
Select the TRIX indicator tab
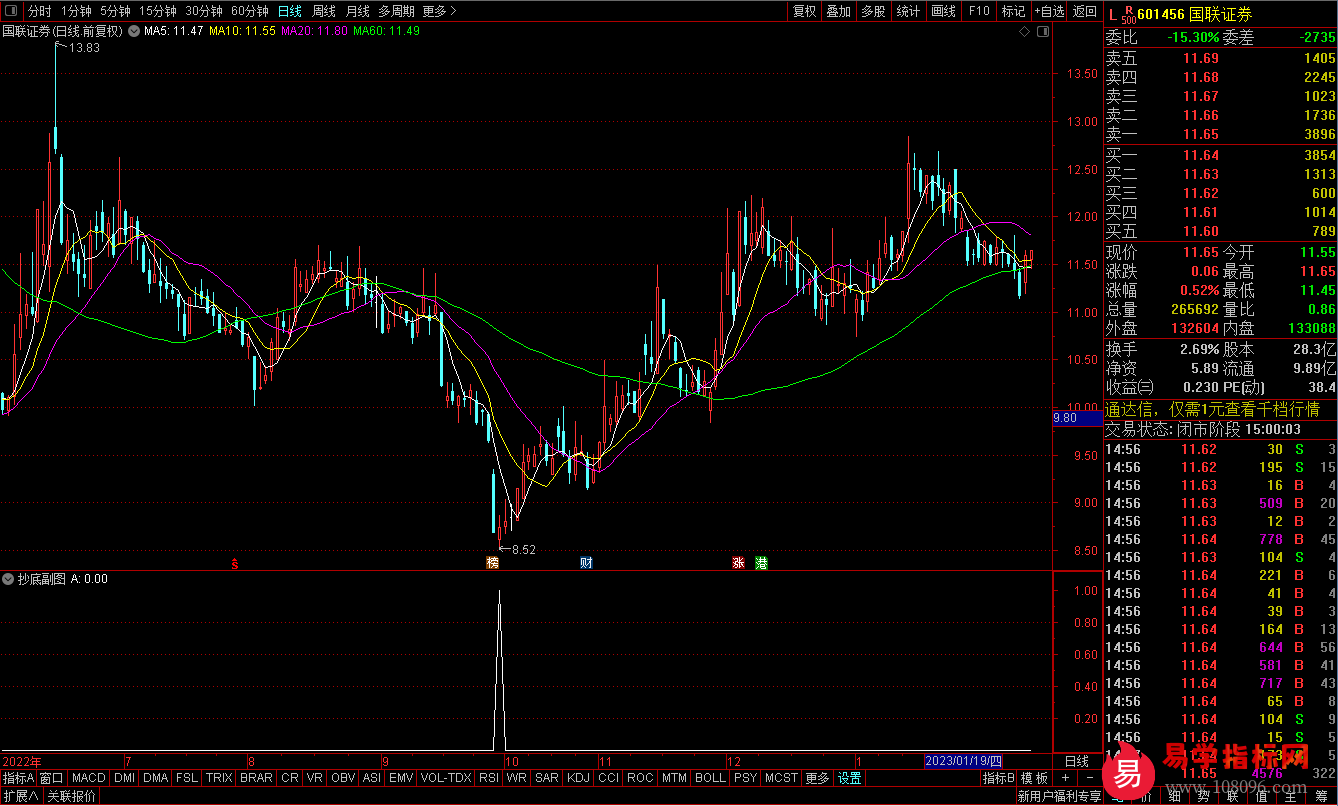tap(219, 778)
